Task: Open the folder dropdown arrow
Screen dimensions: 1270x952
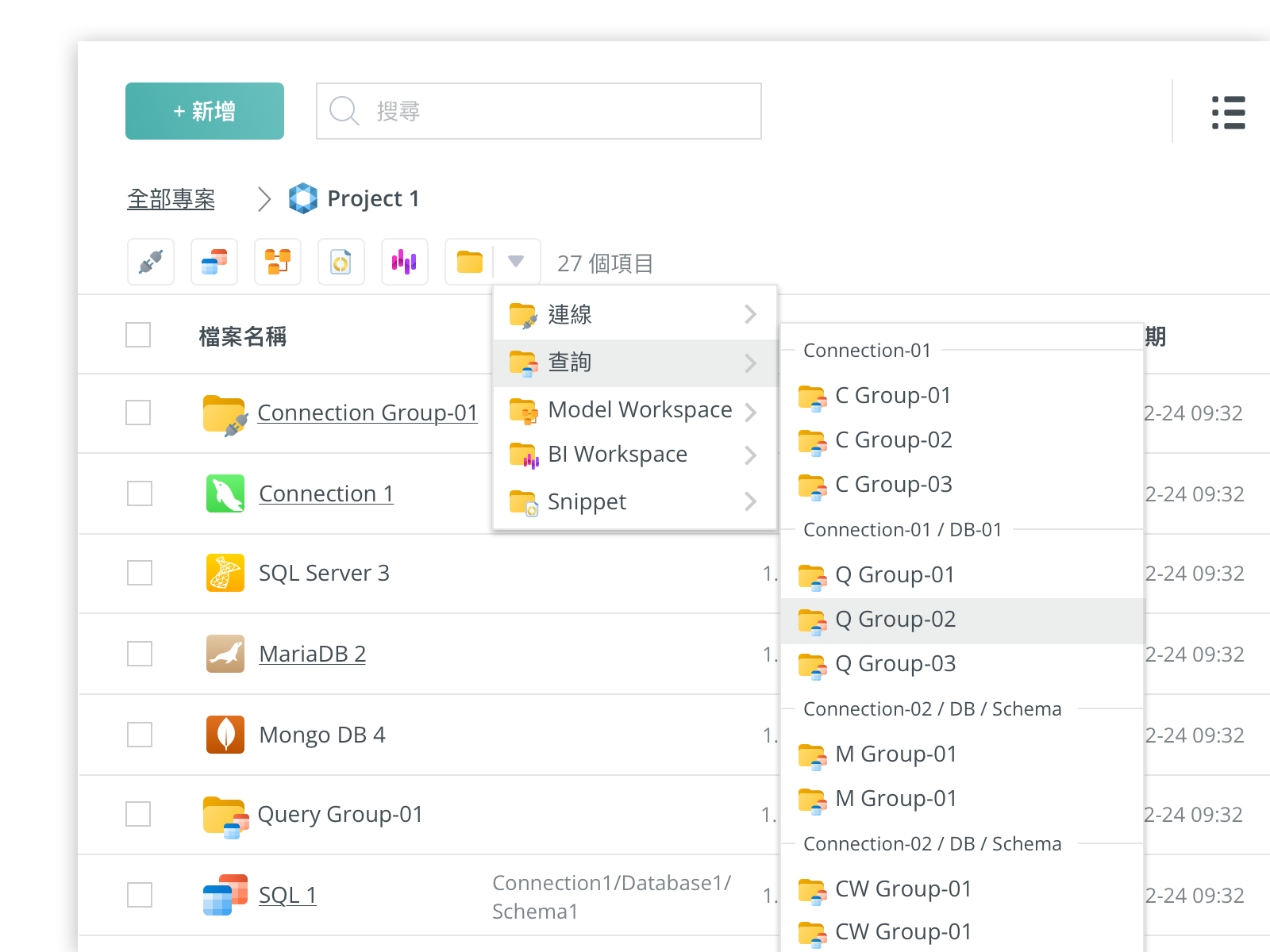Action: pos(516,262)
